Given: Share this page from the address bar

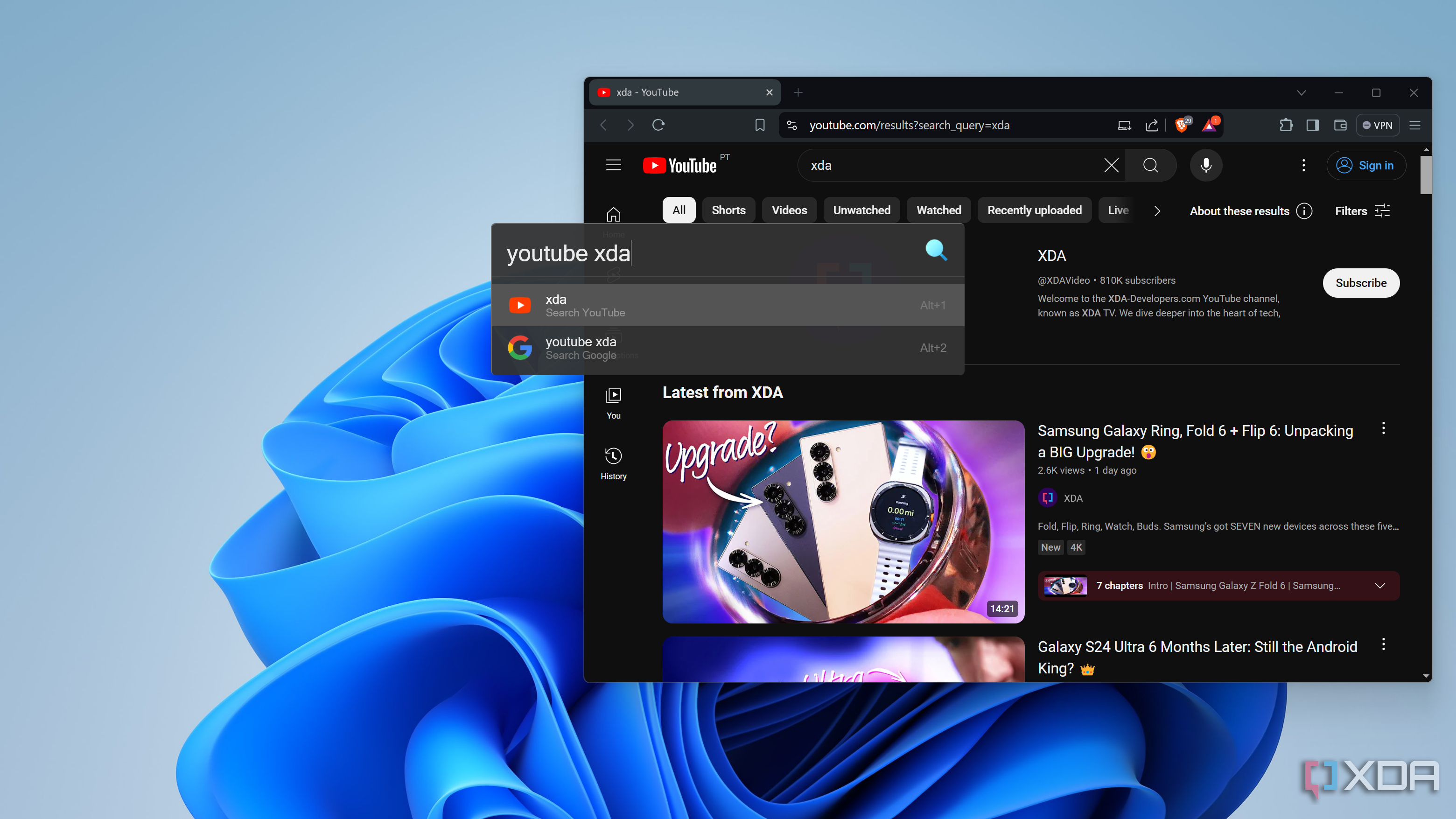Looking at the screenshot, I should [1151, 125].
